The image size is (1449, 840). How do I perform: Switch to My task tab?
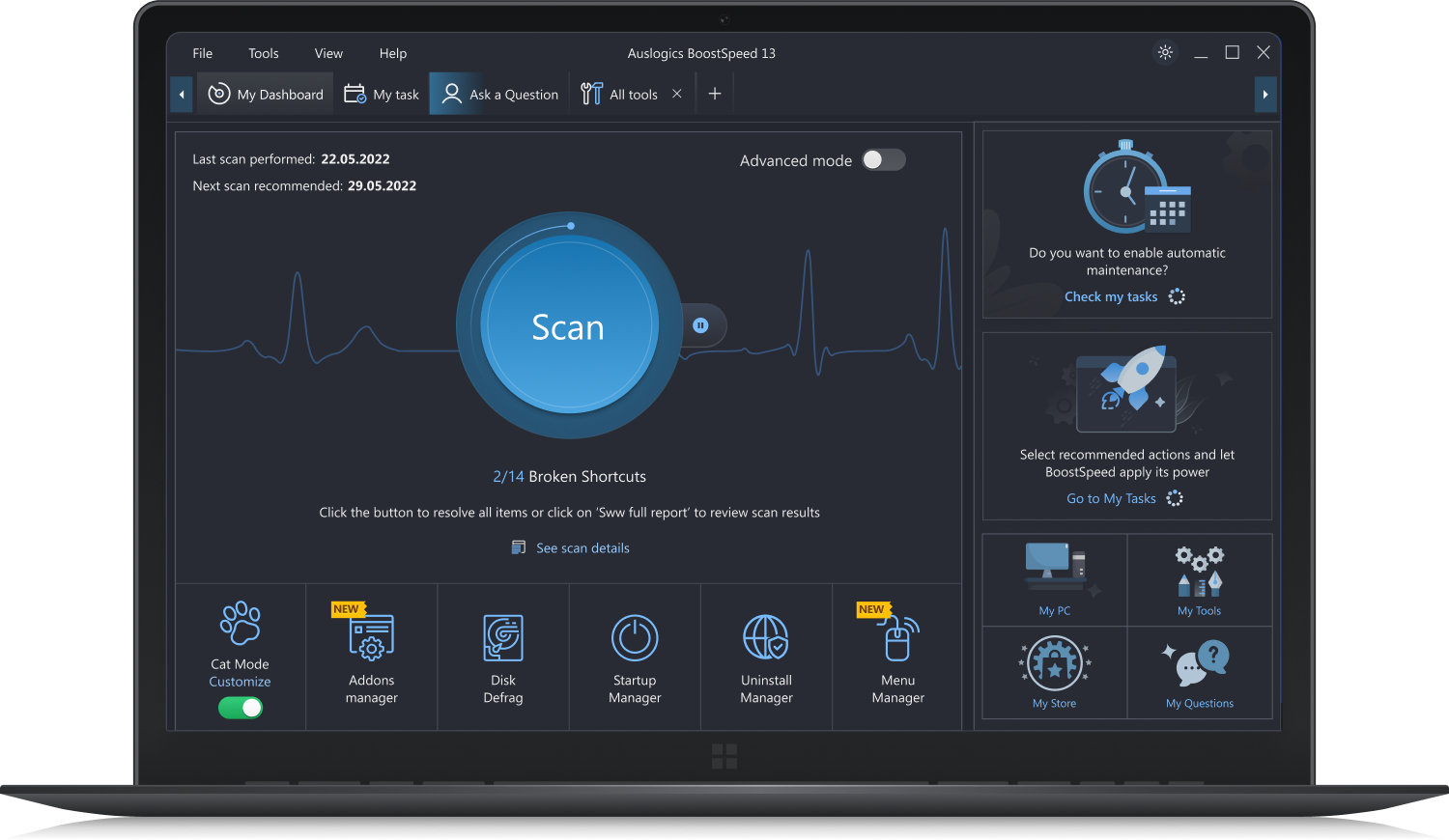click(x=382, y=94)
